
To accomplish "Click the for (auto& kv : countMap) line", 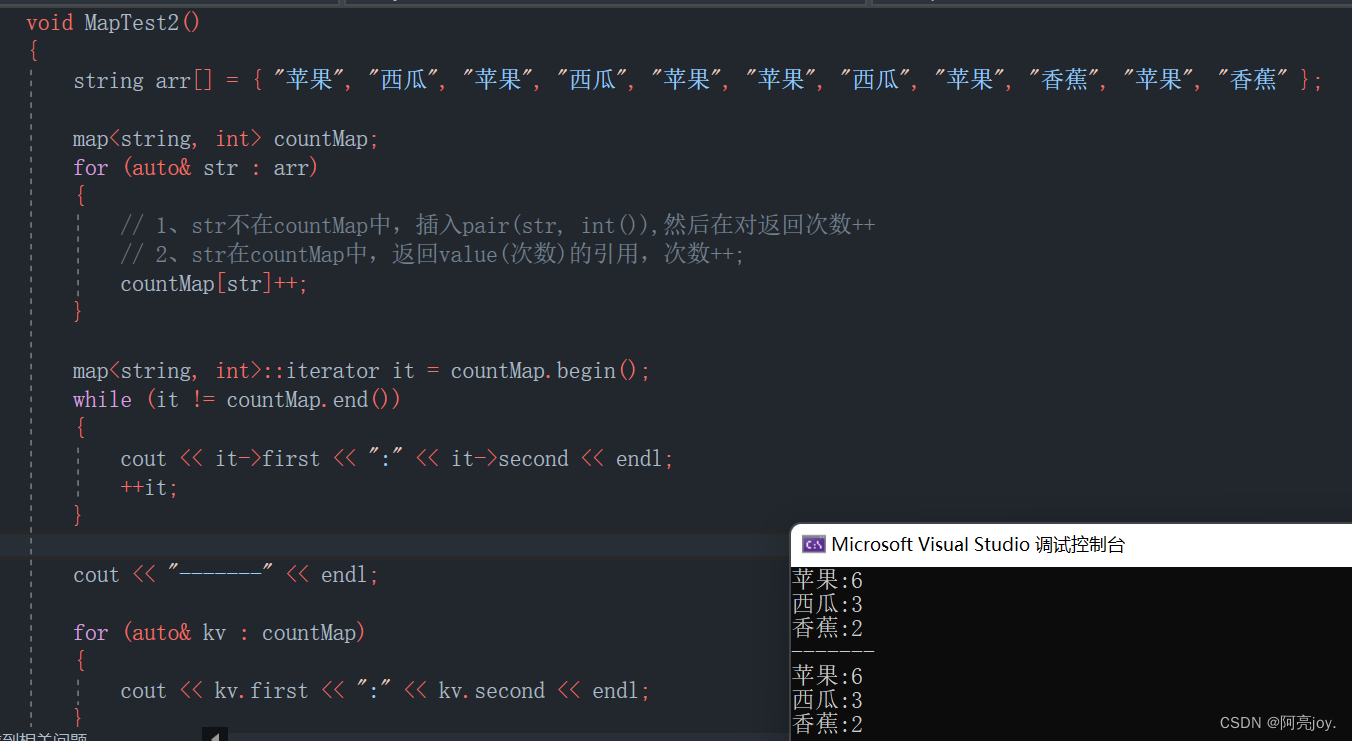I will click(x=219, y=633).
